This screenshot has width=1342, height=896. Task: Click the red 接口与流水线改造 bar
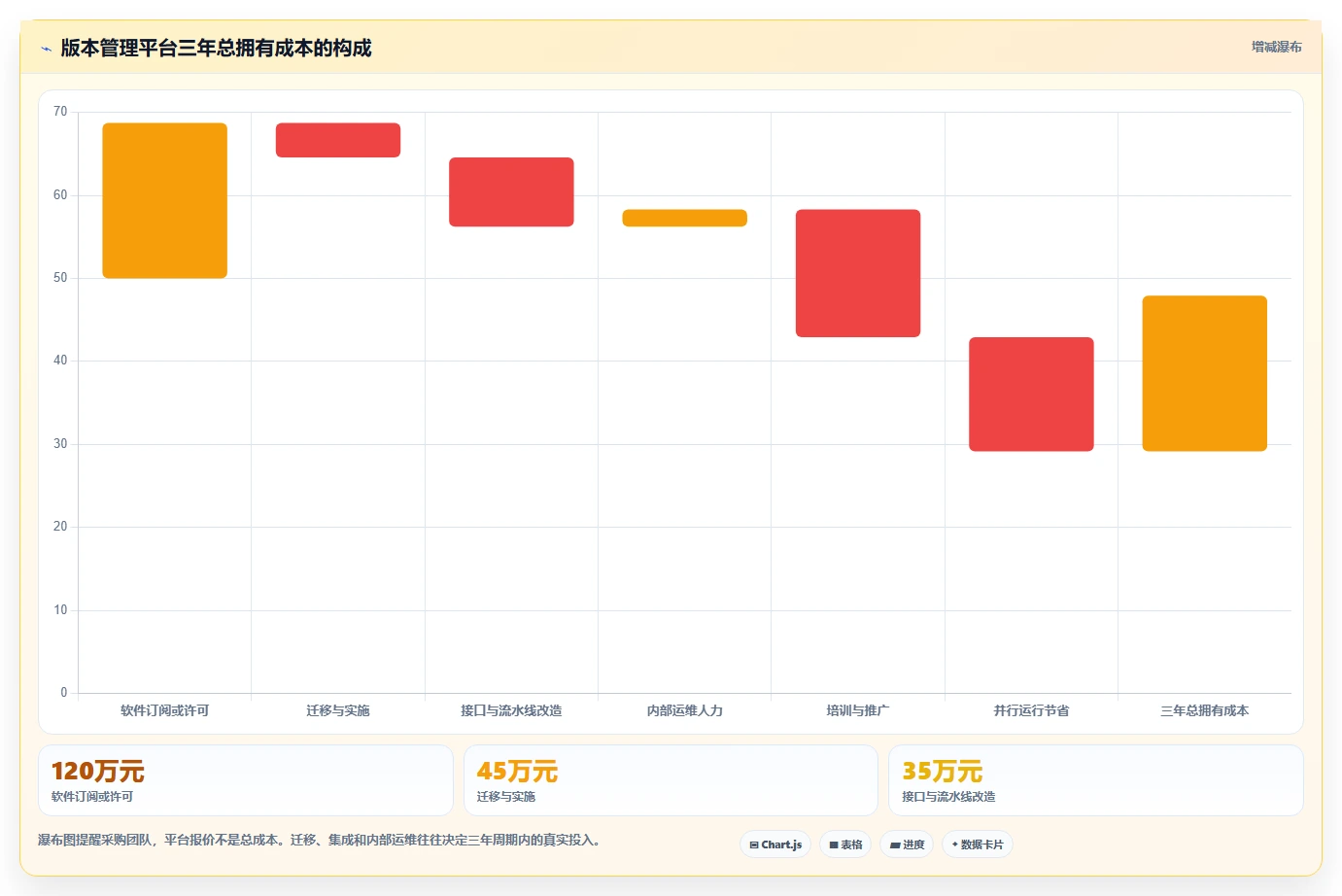point(511,191)
